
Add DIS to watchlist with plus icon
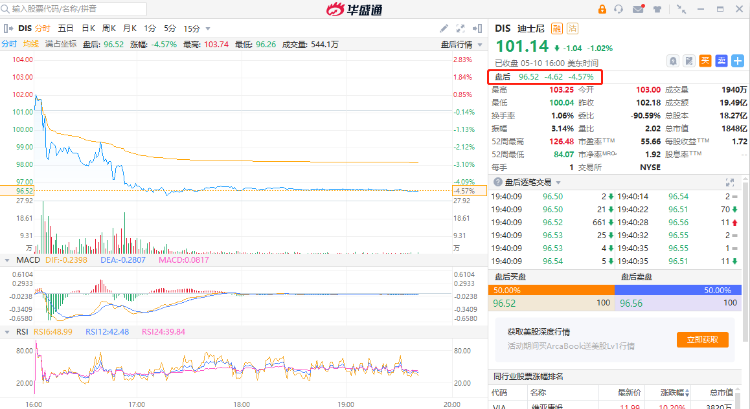[738, 61]
